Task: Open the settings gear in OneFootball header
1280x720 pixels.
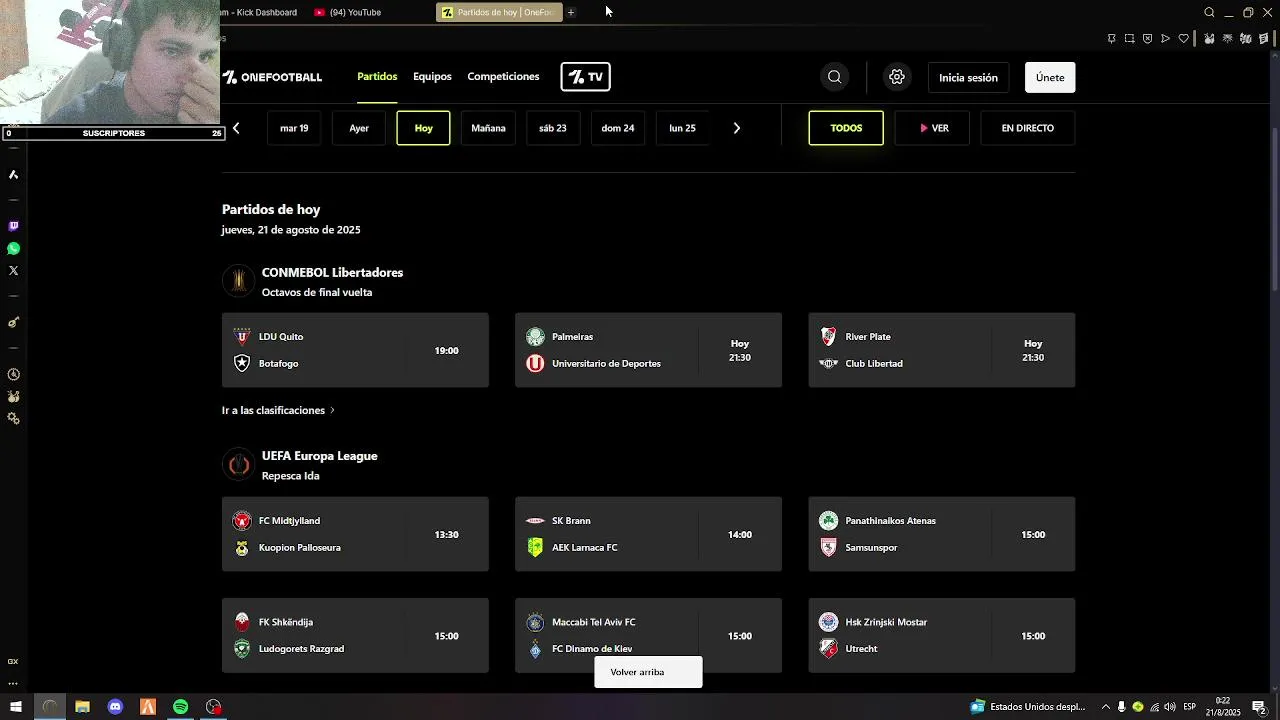Action: (x=897, y=77)
